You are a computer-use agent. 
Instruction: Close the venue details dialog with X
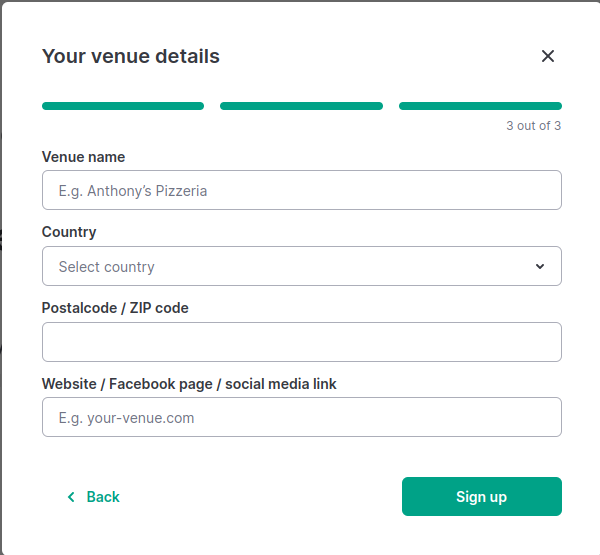[548, 56]
